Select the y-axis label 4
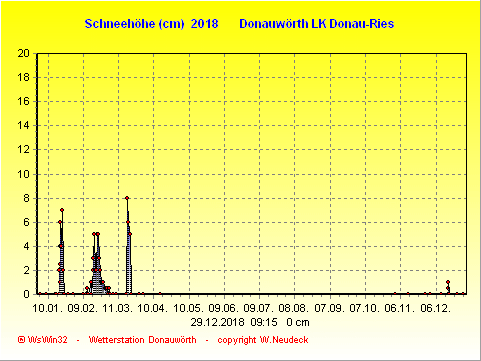 tap(26, 246)
